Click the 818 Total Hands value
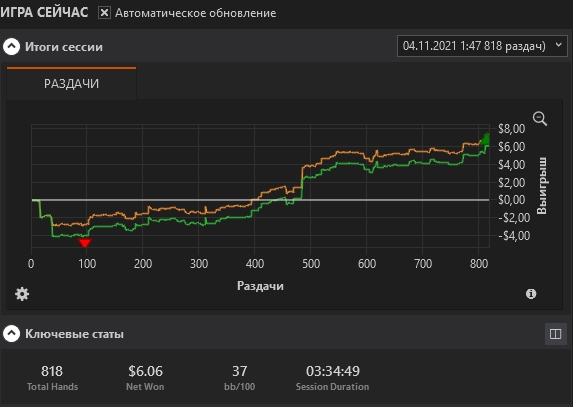 (x=52, y=371)
